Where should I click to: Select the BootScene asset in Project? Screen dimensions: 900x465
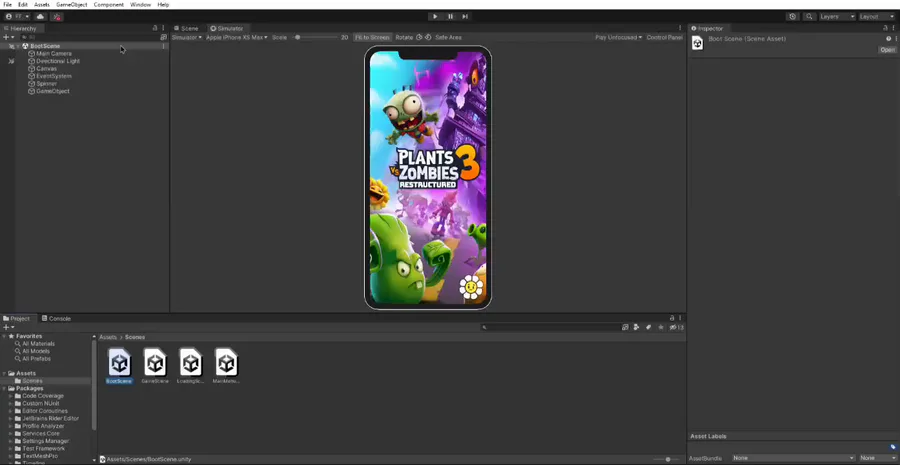pyautogui.click(x=119, y=366)
